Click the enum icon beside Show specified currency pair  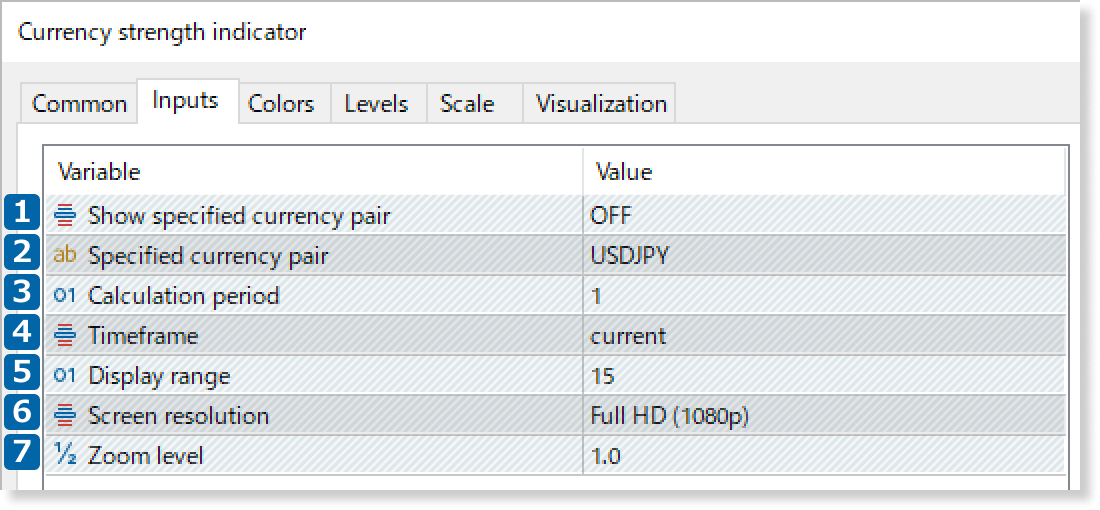65,215
